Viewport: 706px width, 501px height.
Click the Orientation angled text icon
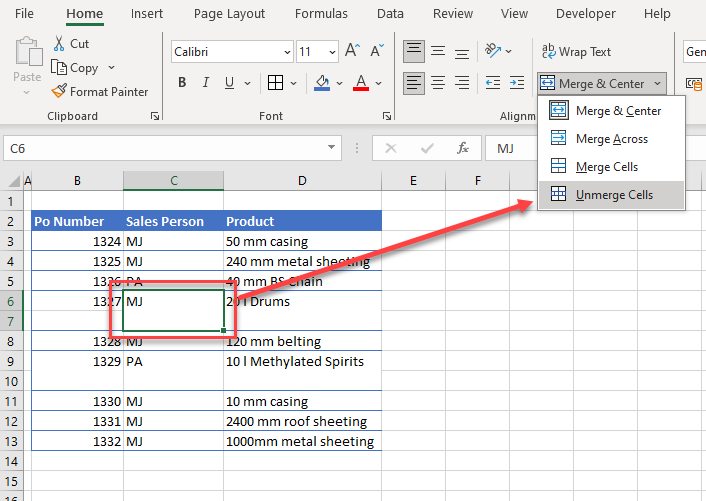(493, 51)
